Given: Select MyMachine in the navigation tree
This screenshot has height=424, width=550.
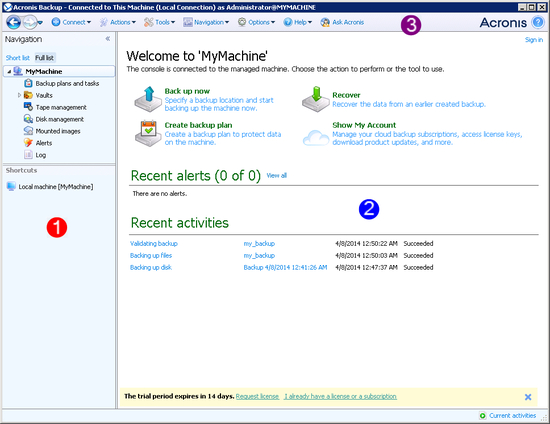Looking at the screenshot, I should coord(43,72).
